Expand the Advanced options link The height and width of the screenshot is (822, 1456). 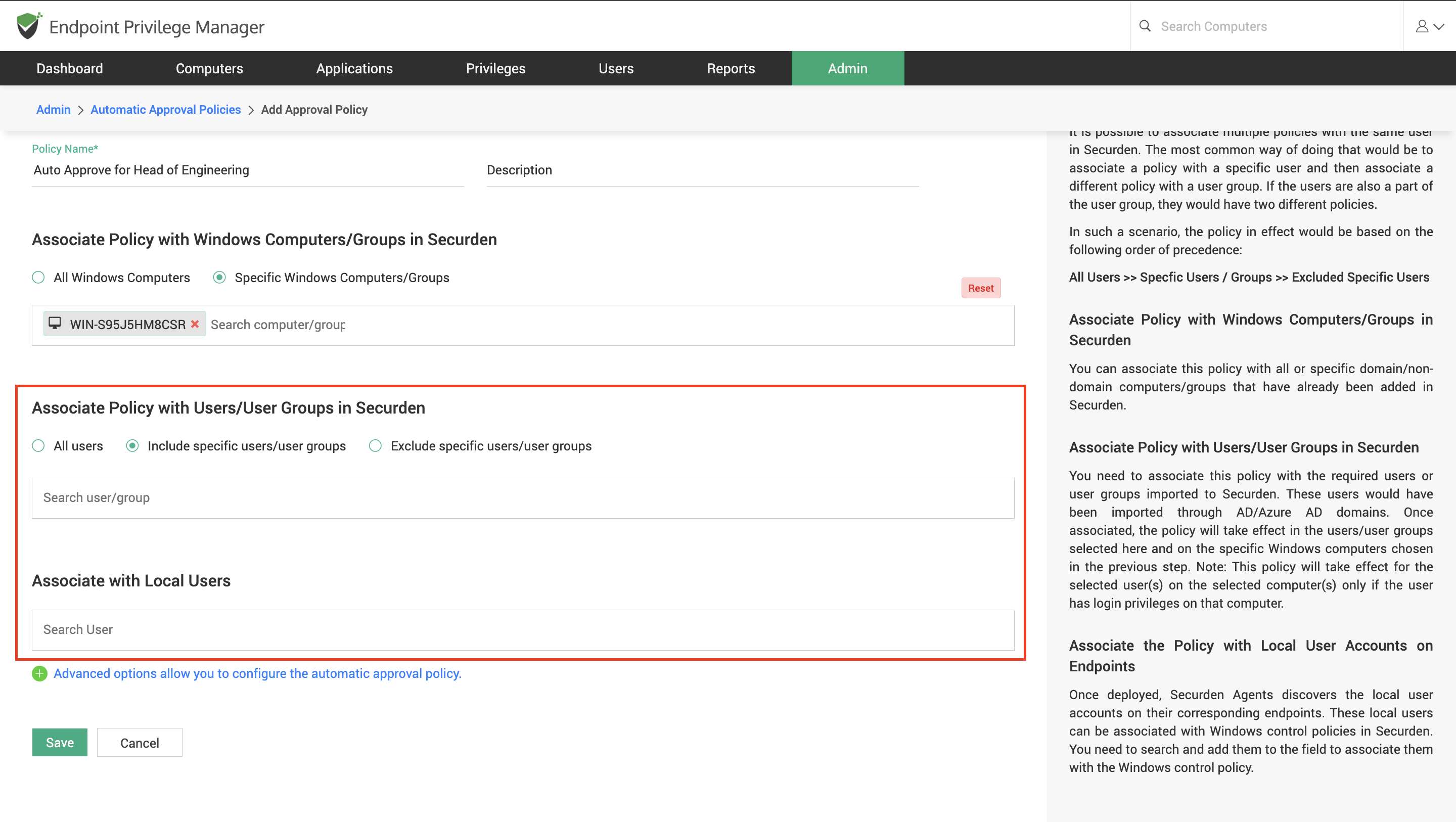(257, 673)
